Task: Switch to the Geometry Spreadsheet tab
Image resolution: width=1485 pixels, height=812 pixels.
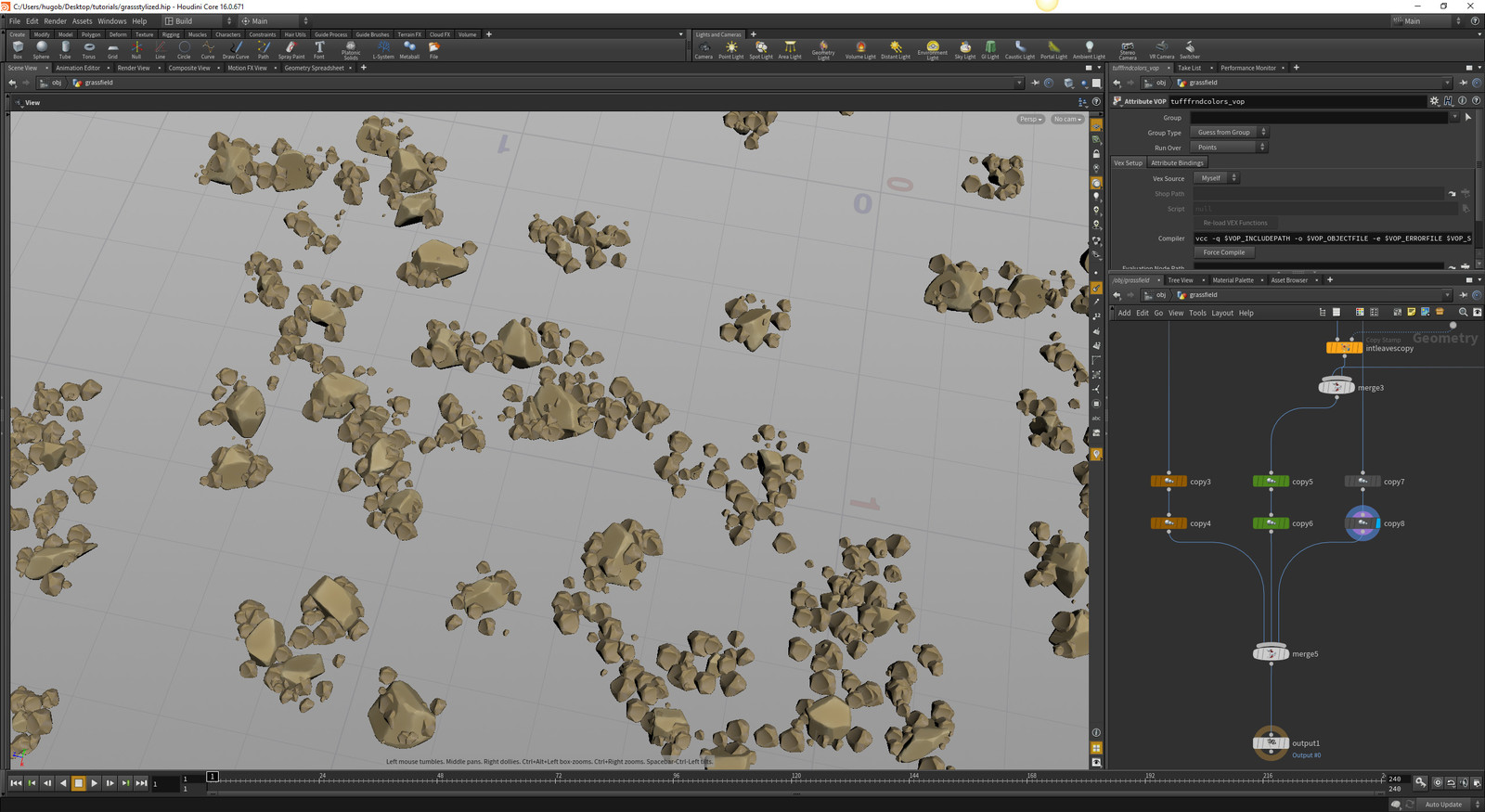Action: [314, 68]
